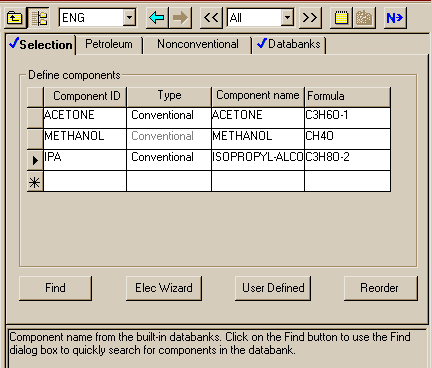Viewport: 432px width, 368px height.
Task: Click the IPA row selector arrow
Action: tap(35, 160)
